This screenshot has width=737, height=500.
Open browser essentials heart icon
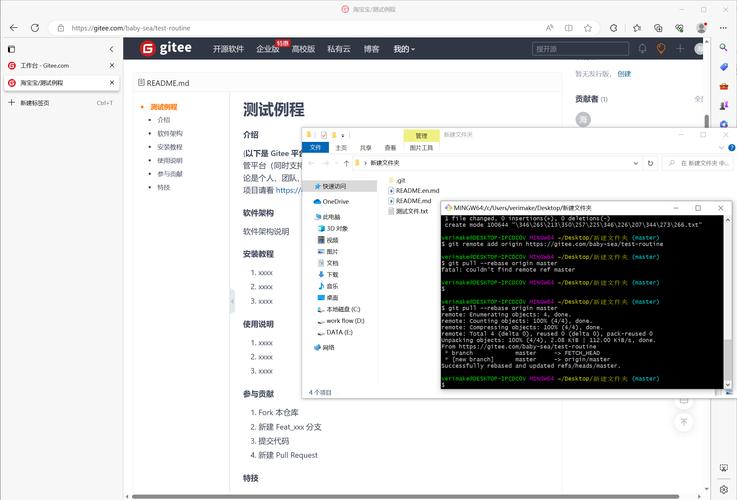[679, 28]
